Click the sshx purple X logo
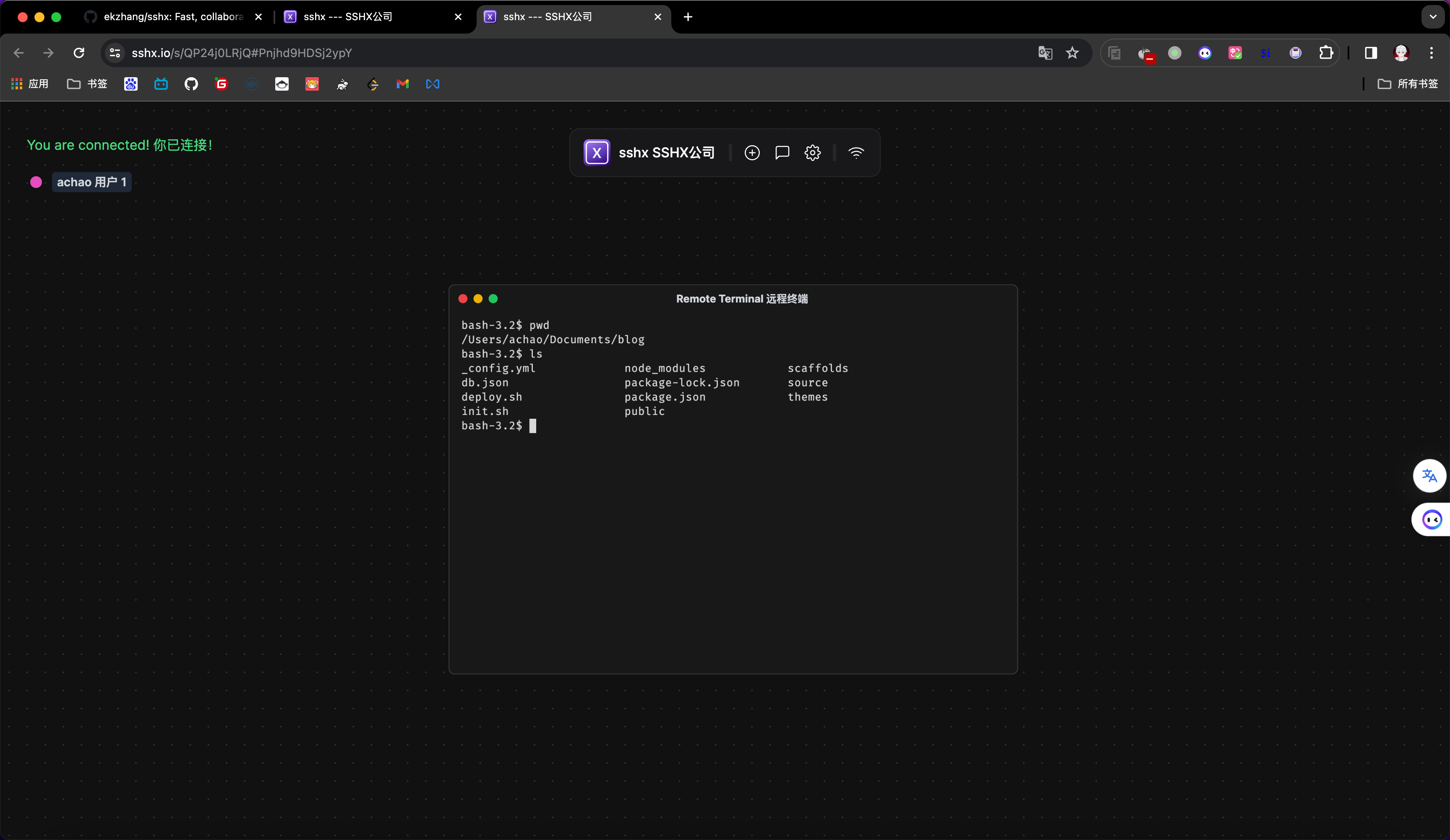Viewport: 1450px width, 840px height. [x=597, y=152]
